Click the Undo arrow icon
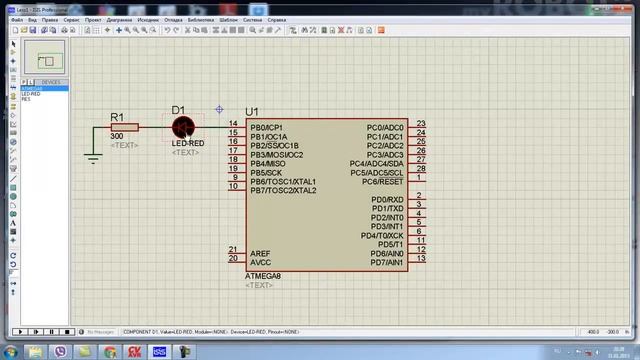Image resolution: width=640 pixels, height=360 pixels. 167,30
